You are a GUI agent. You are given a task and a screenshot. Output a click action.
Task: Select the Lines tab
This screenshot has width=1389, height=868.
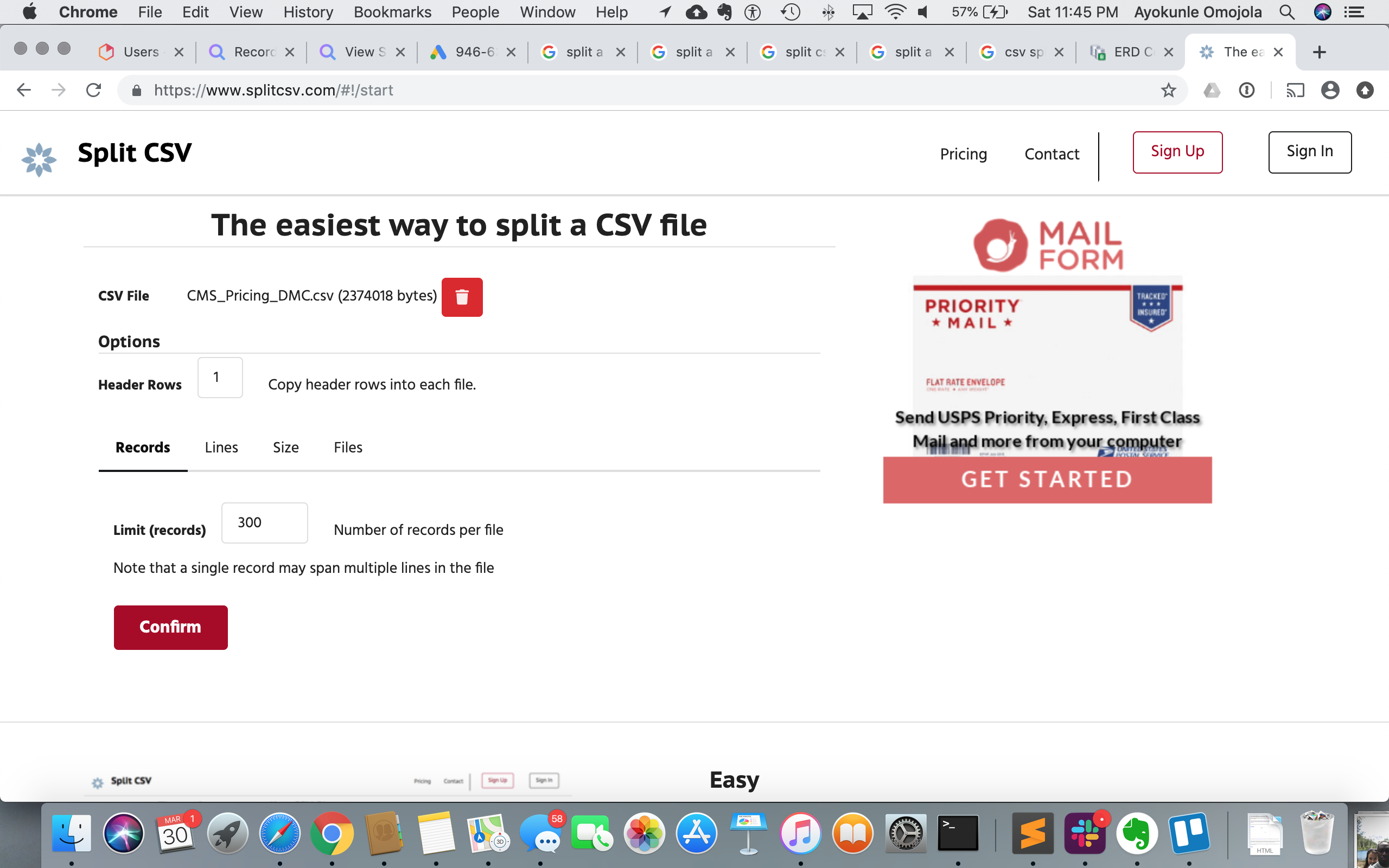[x=221, y=447]
